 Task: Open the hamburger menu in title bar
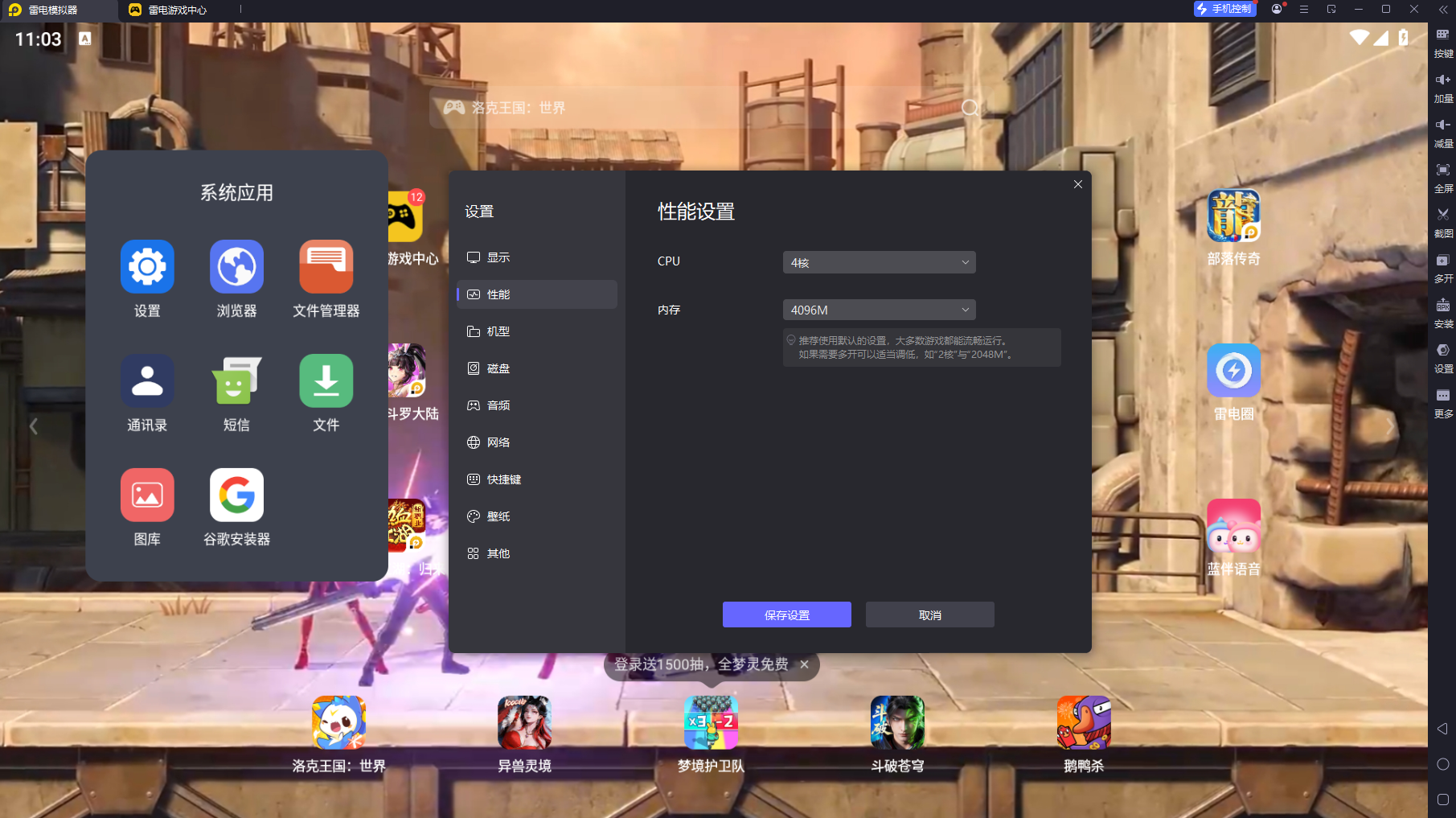(x=1304, y=9)
